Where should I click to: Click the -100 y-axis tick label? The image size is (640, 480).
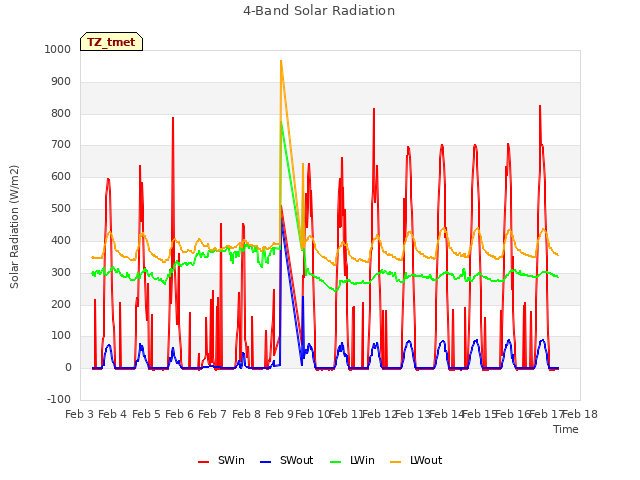pos(59,399)
